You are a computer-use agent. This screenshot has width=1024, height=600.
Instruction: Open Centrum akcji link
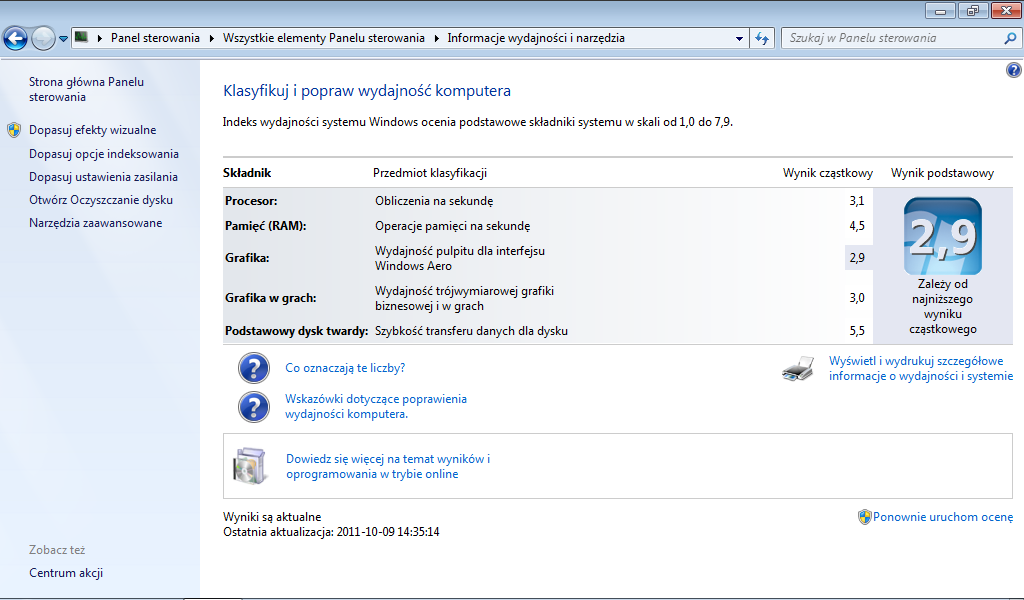[66, 573]
